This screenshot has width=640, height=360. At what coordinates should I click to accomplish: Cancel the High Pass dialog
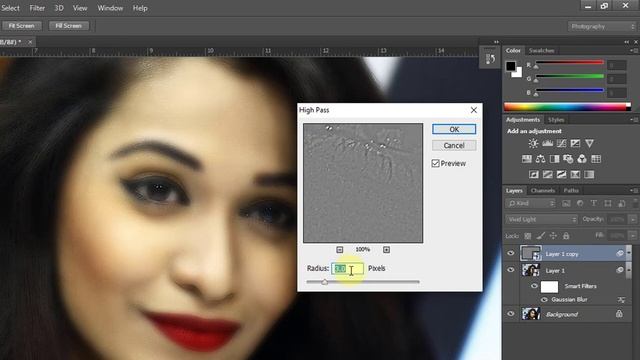pyautogui.click(x=454, y=146)
